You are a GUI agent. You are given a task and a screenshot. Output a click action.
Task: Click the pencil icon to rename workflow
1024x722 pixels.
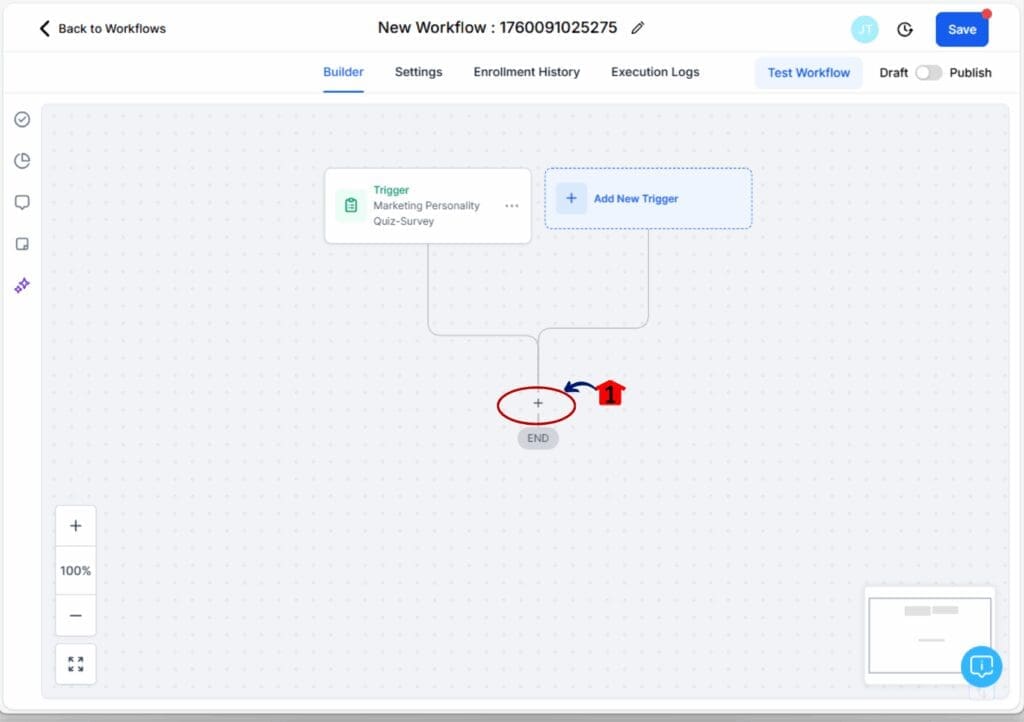pos(638,28)
